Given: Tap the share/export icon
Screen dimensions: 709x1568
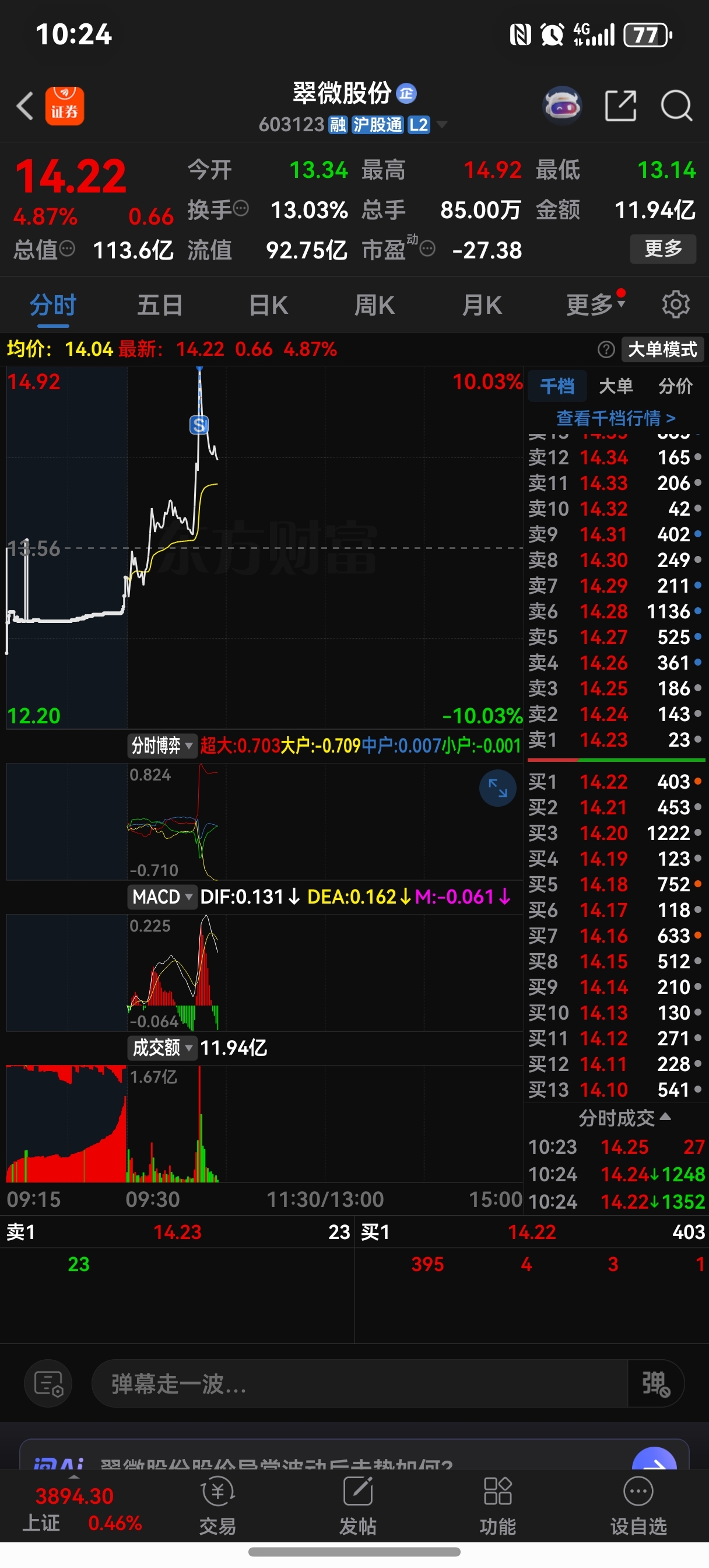Looking at the screenshot, I should tap(620, 106).
